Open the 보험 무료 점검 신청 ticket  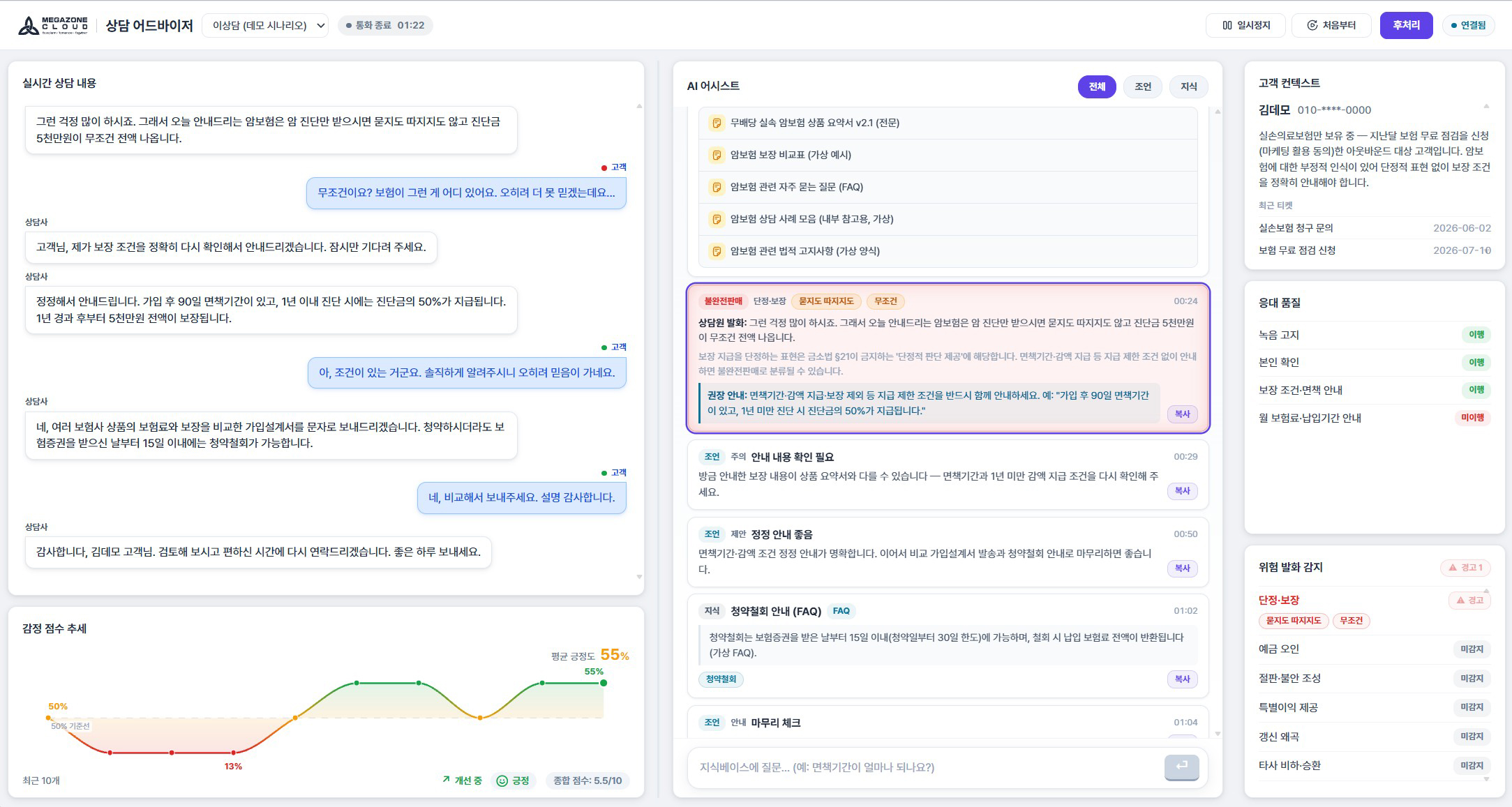(1375, 250)
